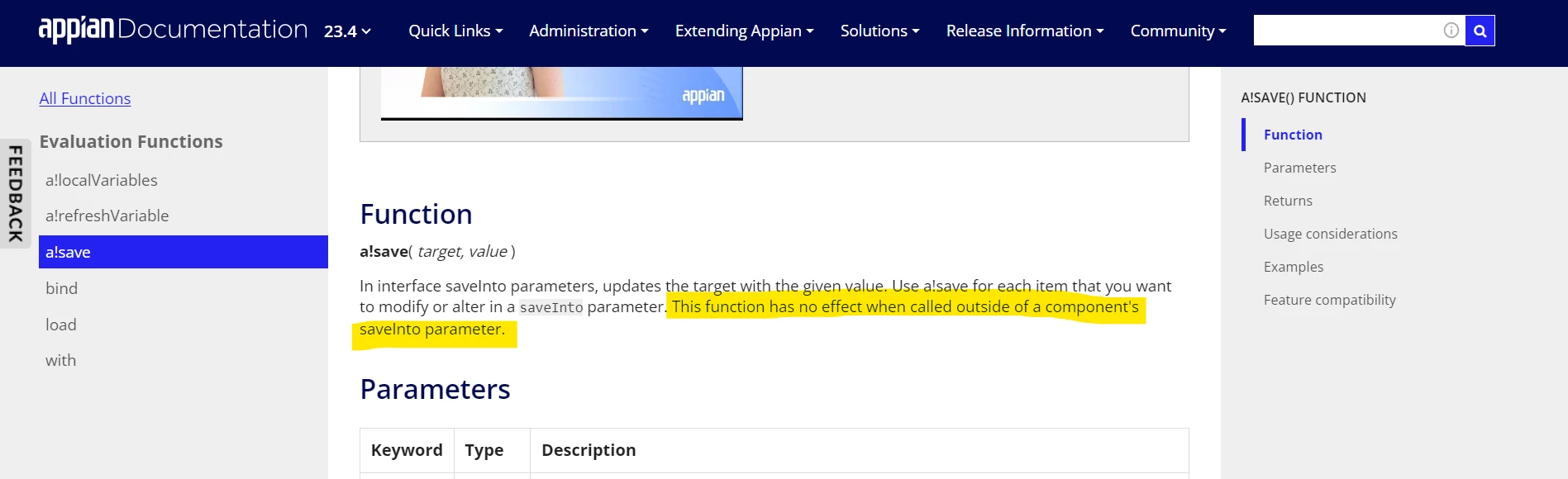
Task: Click the Function heading
Action: 416,215
